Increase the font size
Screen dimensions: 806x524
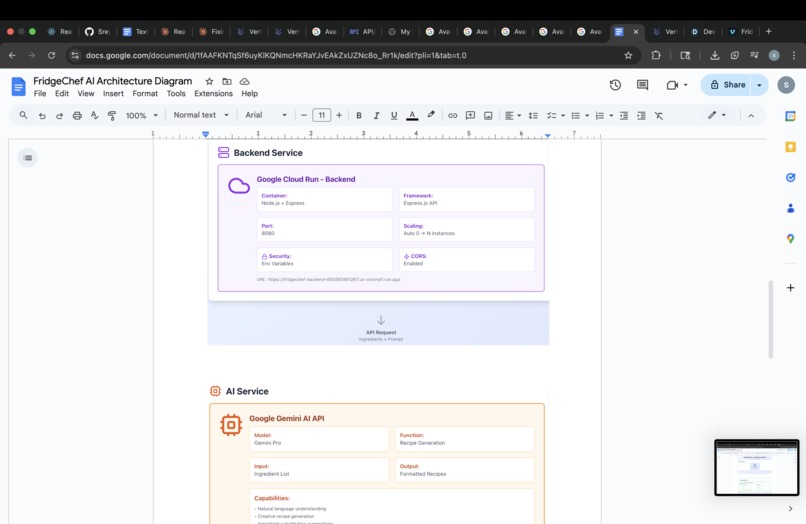339,116
